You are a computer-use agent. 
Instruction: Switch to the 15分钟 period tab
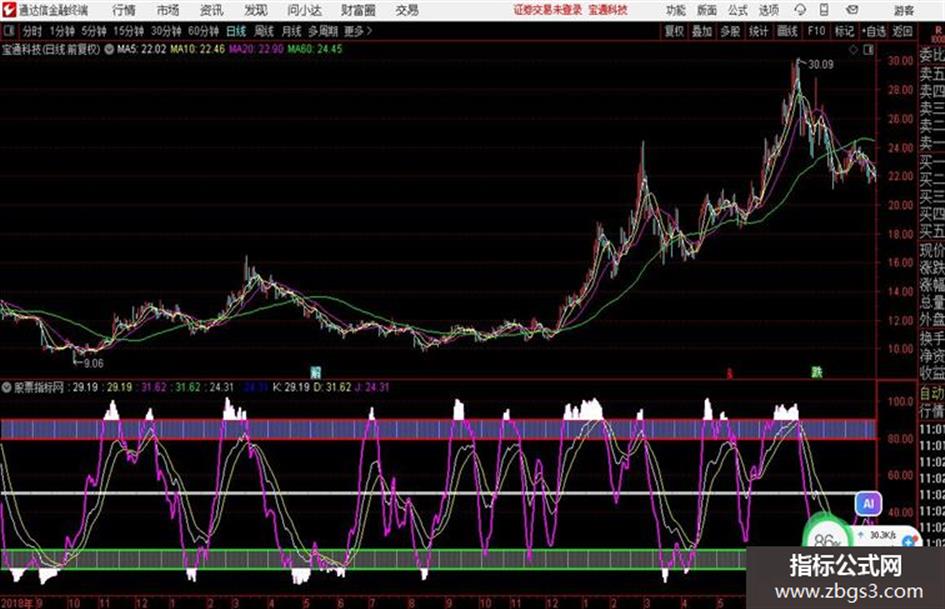[x=128, y=31]
